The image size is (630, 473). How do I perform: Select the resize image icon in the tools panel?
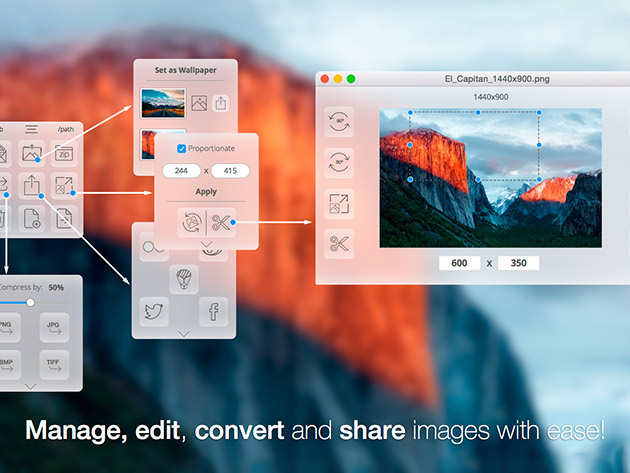[64, 185]
